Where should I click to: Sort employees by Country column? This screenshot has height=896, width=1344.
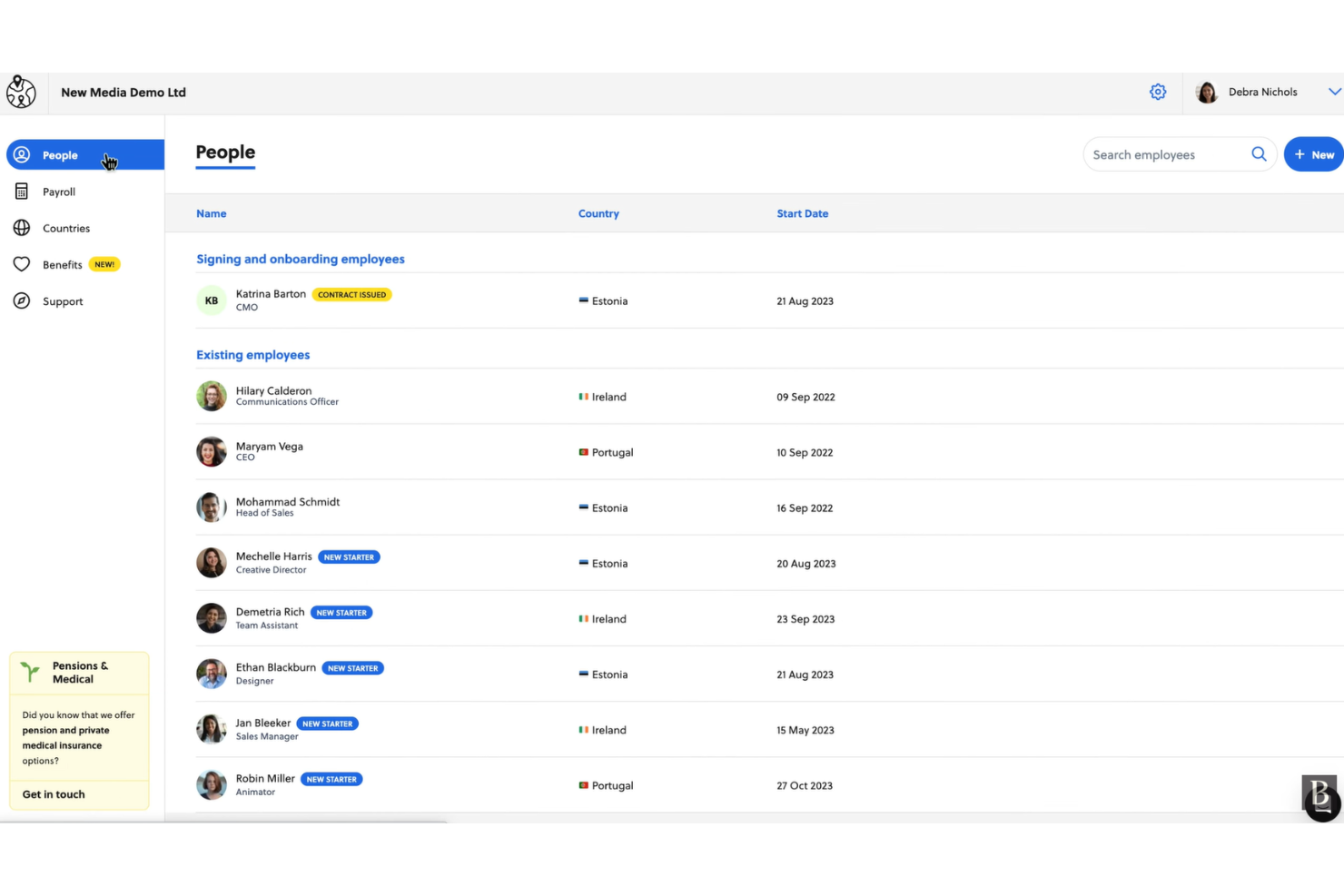tap(598, 213)
